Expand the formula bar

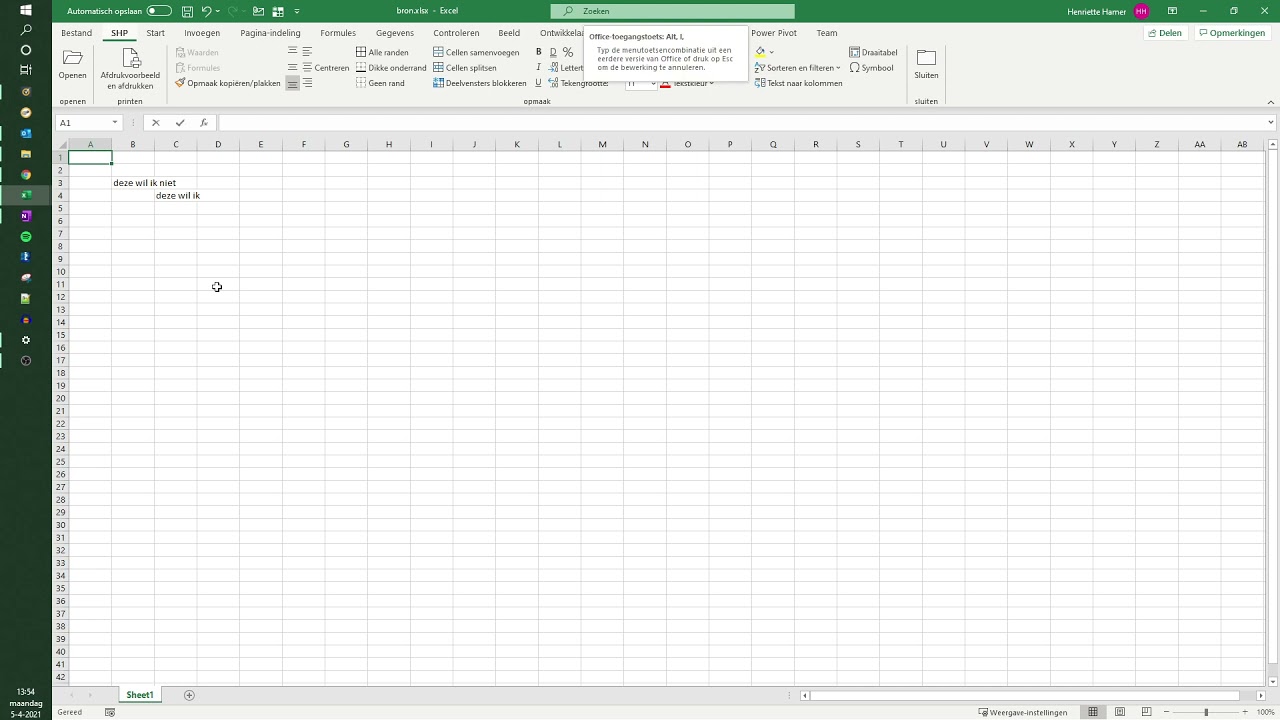click(x=1270, y=123)
